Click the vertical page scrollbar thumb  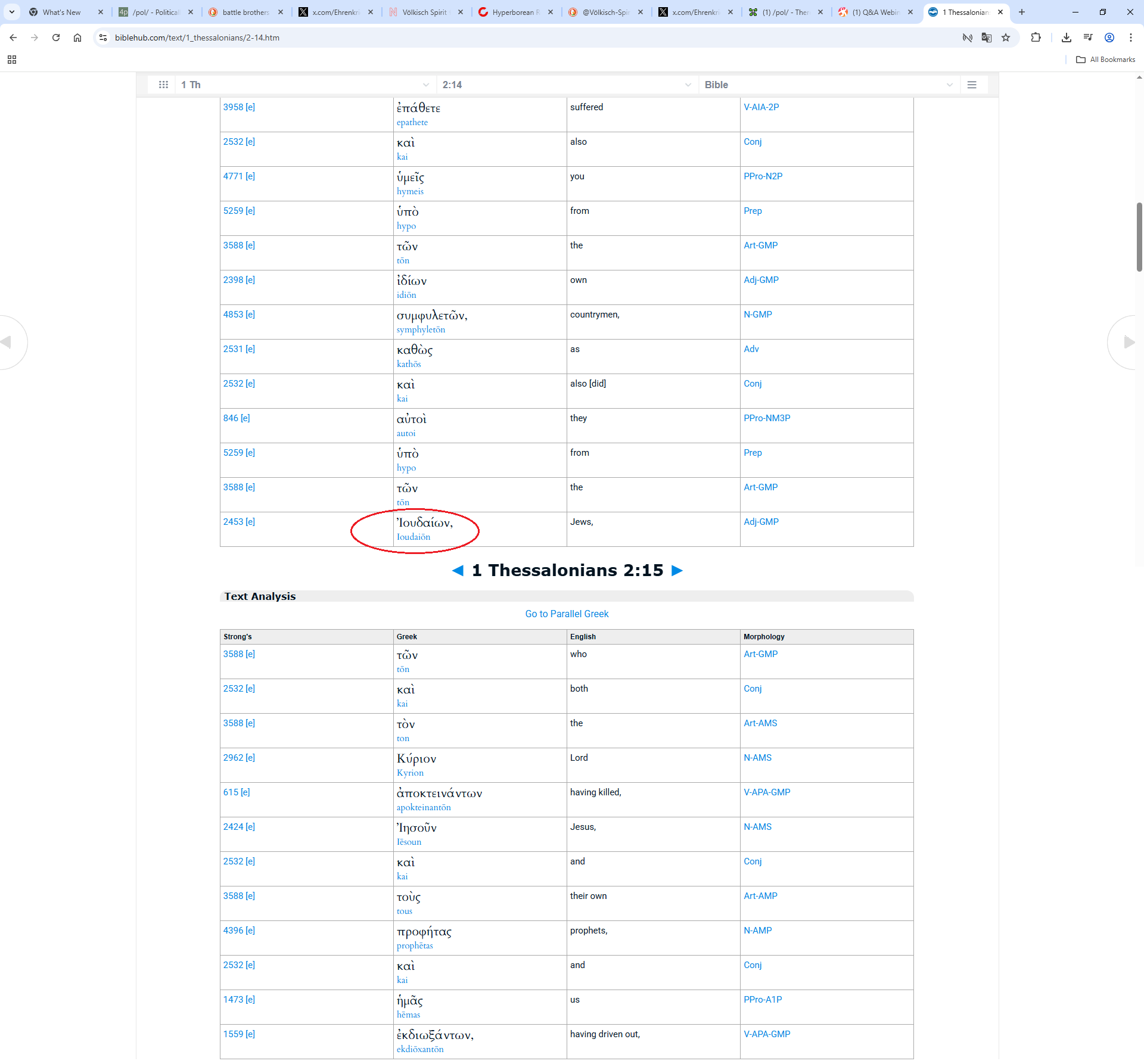click(1139, 237)
